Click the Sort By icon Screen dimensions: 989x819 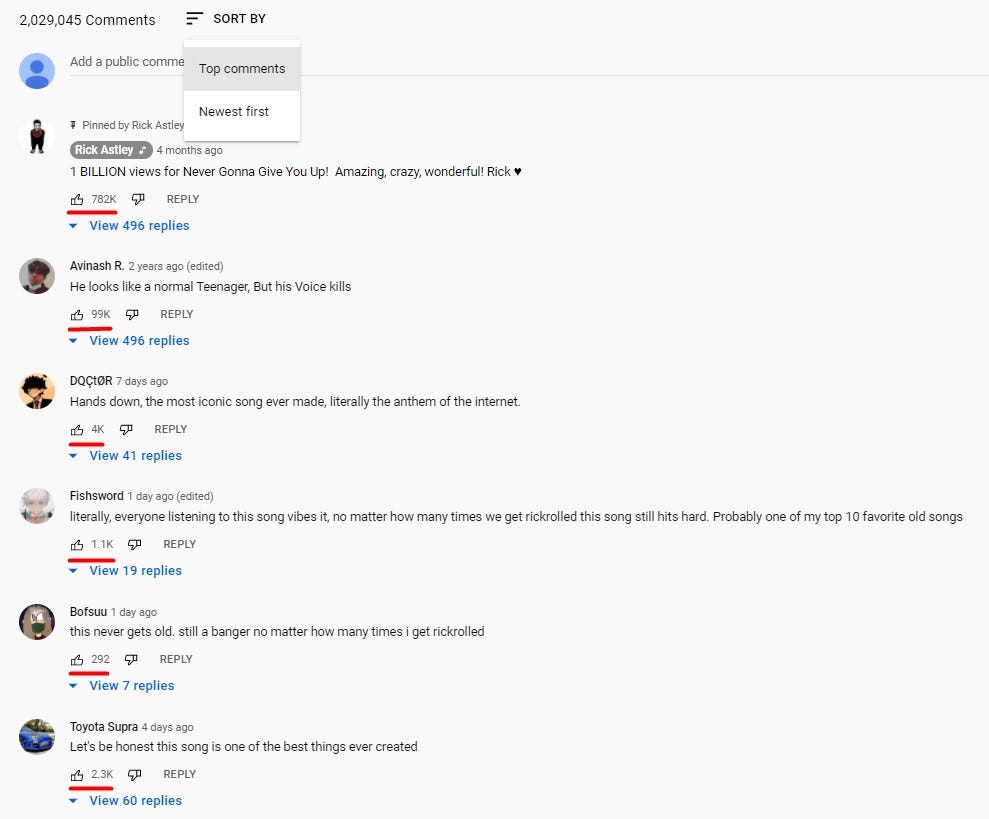(194, 19)
